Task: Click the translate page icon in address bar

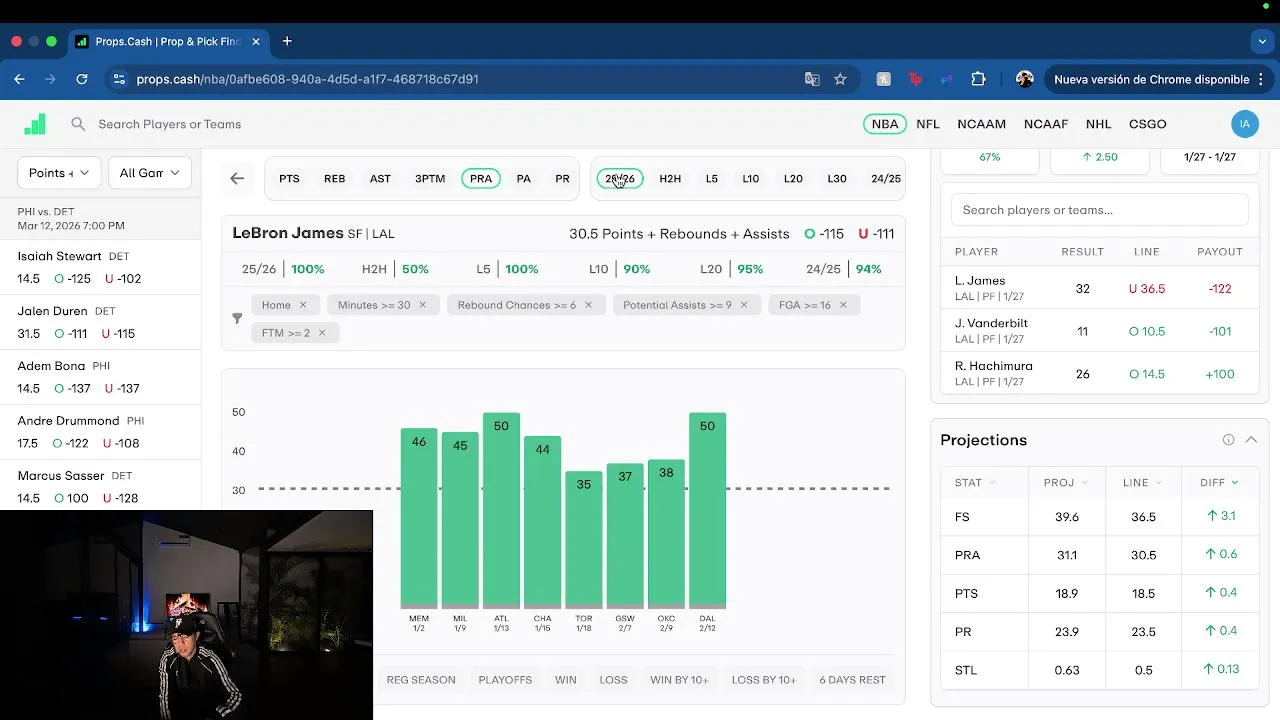Action: [x=812, y=79]
